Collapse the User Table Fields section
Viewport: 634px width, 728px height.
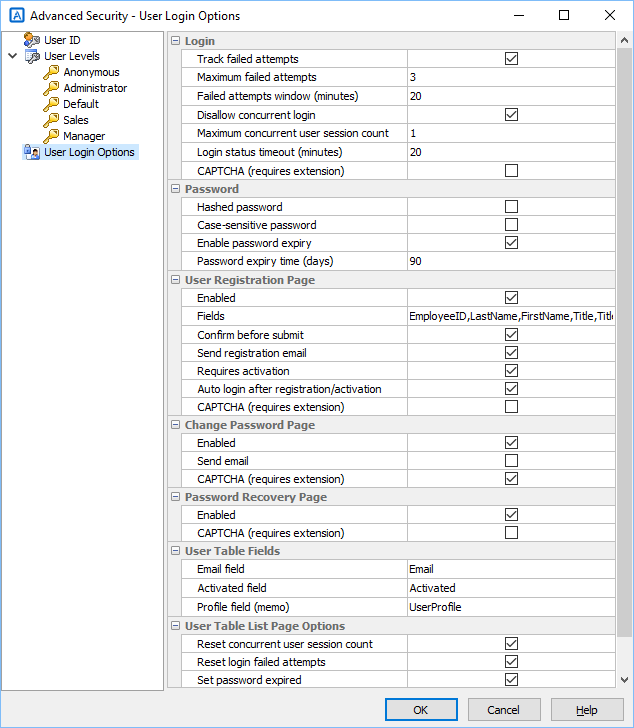(x=175, y=551)
